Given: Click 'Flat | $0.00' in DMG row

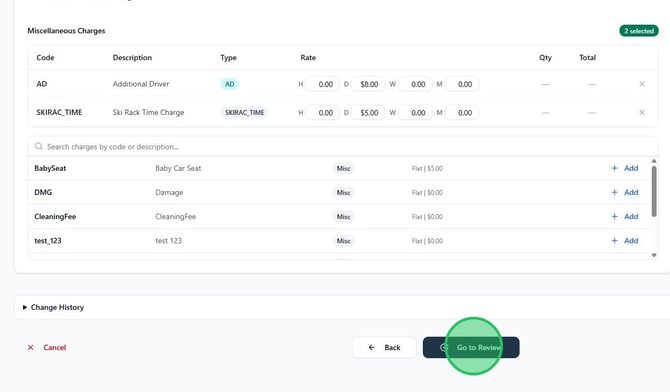Looking at the screenshot, I should (x=427, y=193).
